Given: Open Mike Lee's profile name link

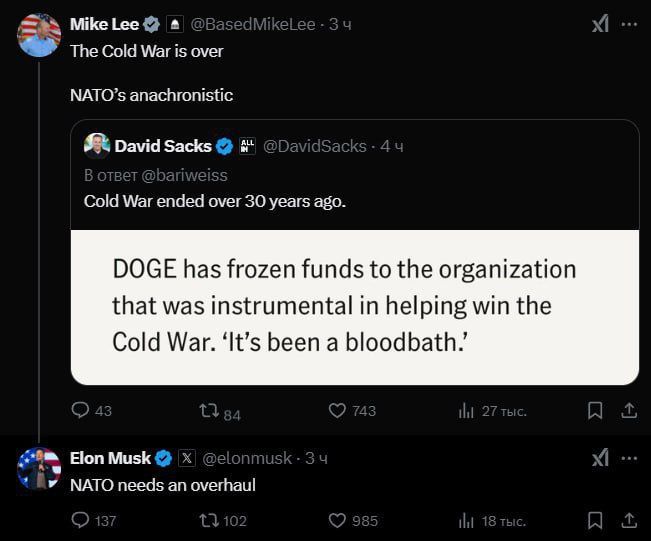Looking at the screenshot, I should tap(104, 25).
